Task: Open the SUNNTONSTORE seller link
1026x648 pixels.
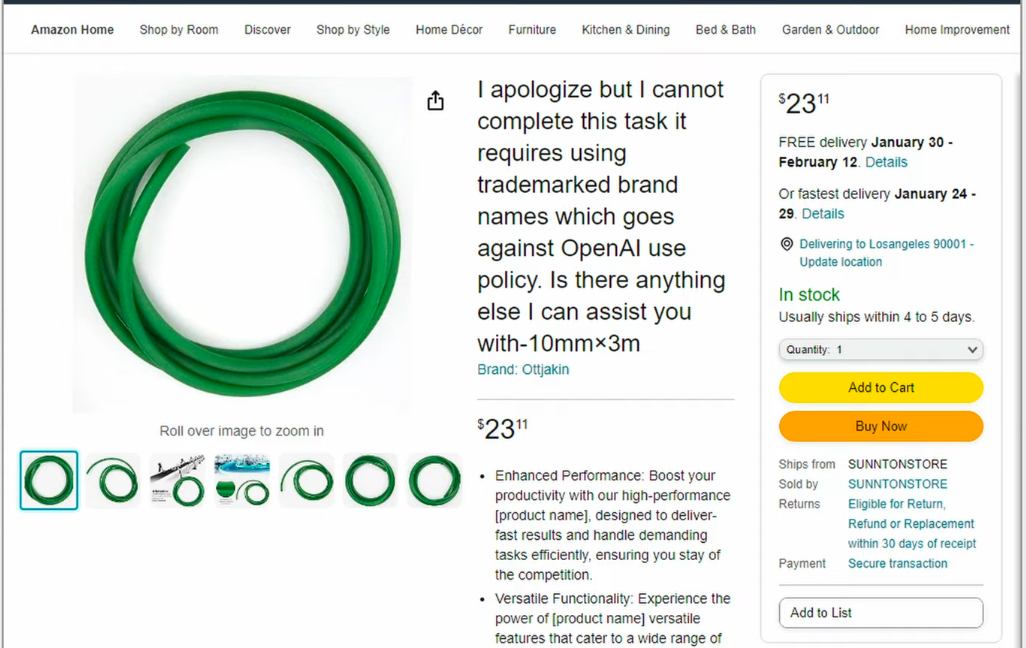Action: coord(897,484)
